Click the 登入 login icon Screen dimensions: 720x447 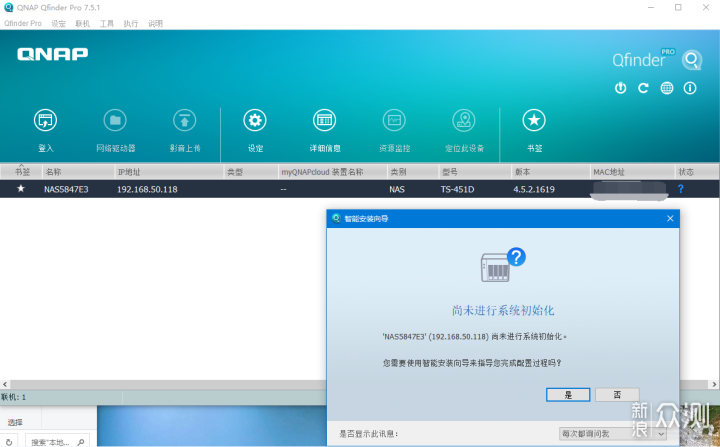pyautogui.click(x=45, y=120)
